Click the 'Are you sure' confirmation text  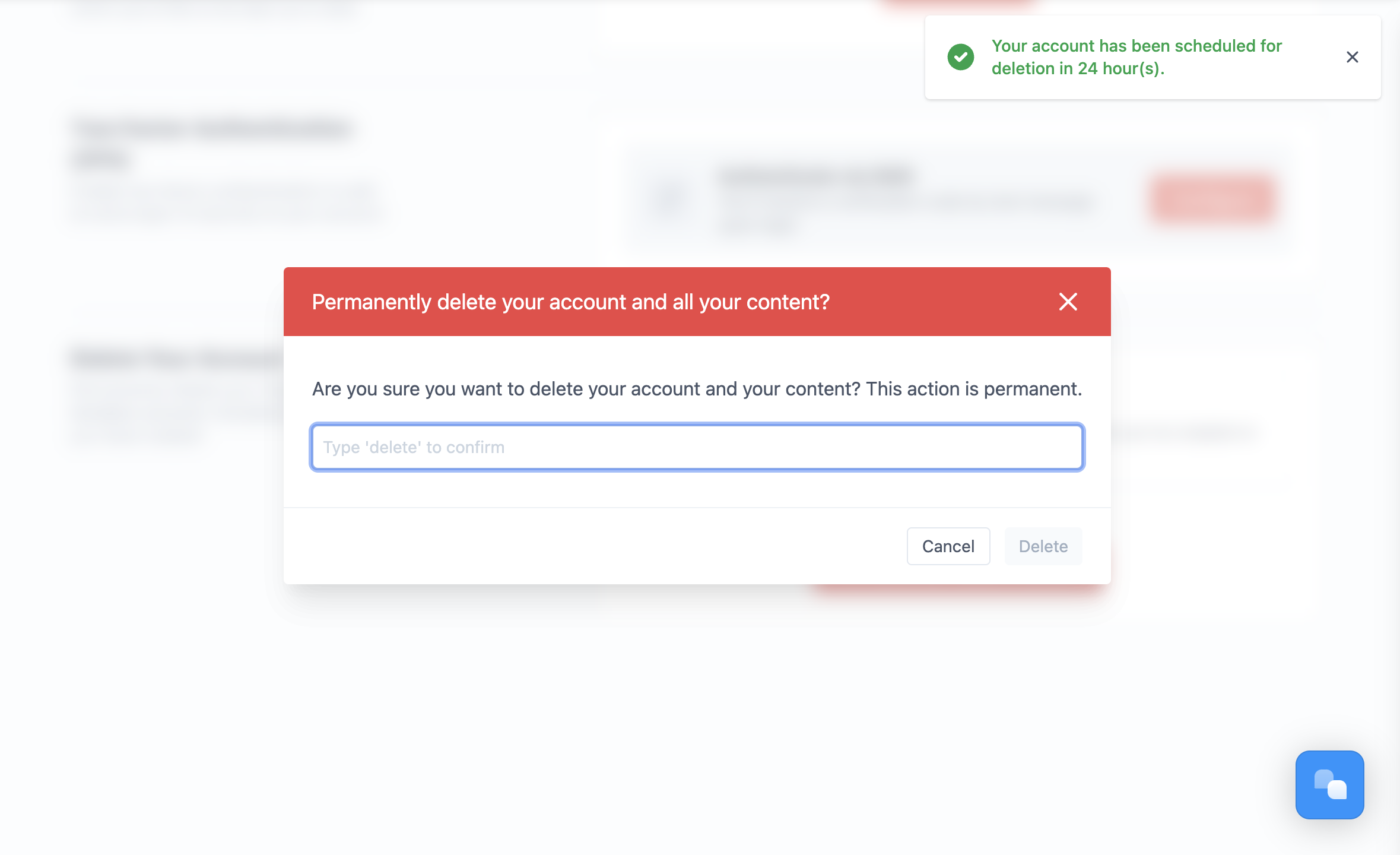click(697, 389)
